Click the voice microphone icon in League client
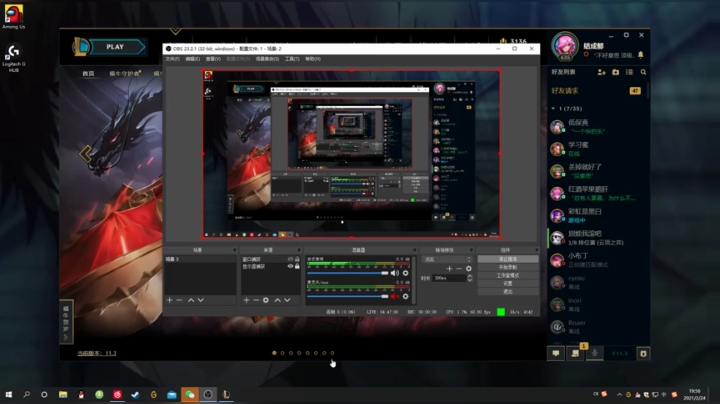Image resolution: width=720 pixels, height=404 pixels. pos(595,353)
